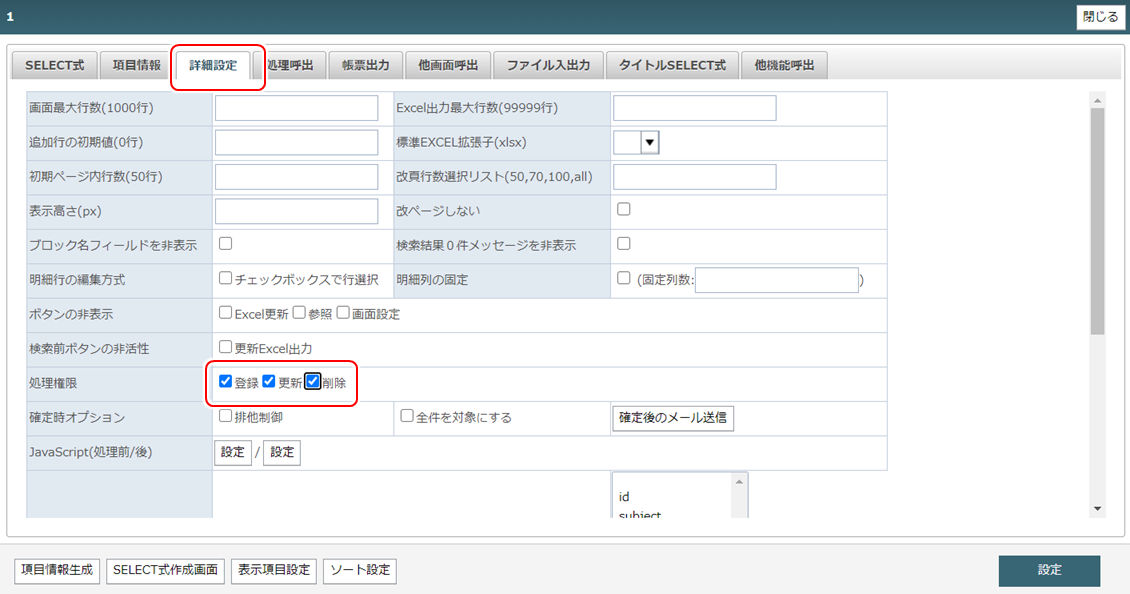Click the main panel scrollbar thumb

[x=1098, y=221]
